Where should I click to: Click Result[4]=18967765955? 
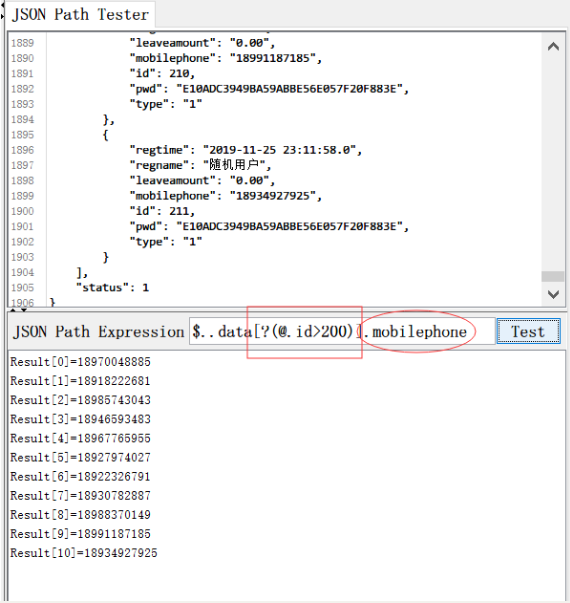(80, 438)
